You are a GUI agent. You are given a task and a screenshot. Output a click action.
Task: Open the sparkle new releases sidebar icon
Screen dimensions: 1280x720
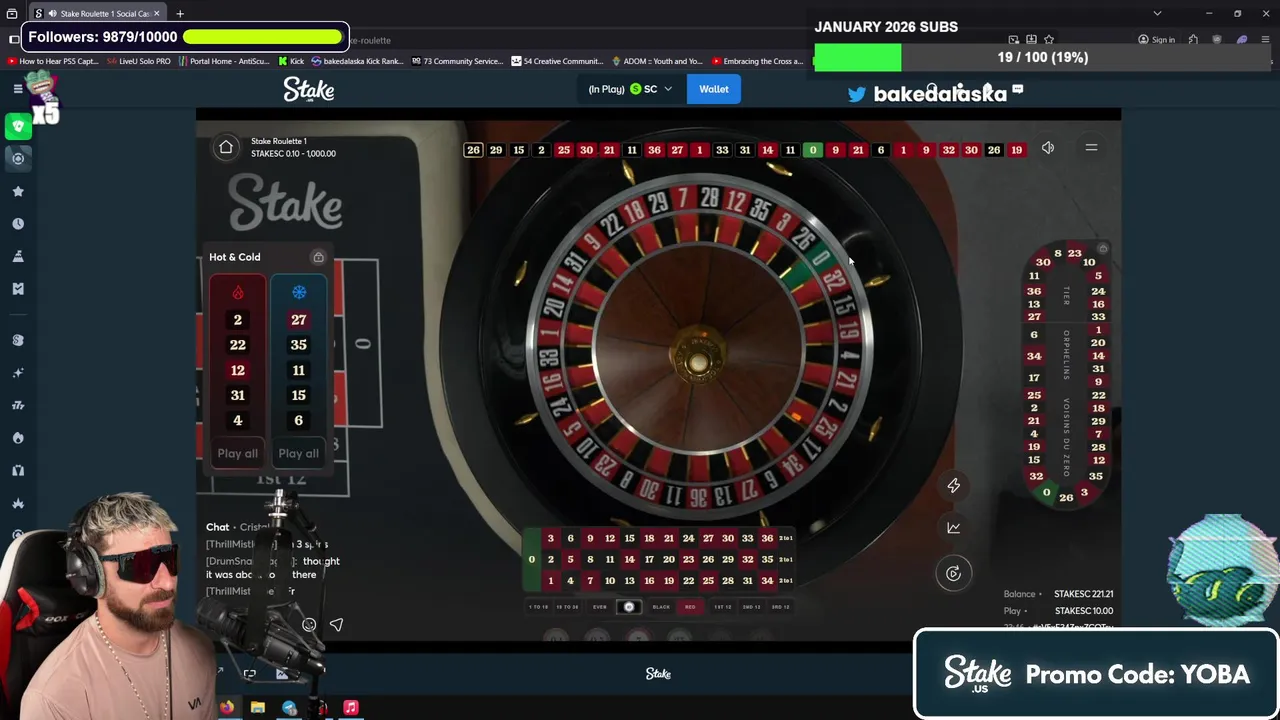click(x=18, y=373)
